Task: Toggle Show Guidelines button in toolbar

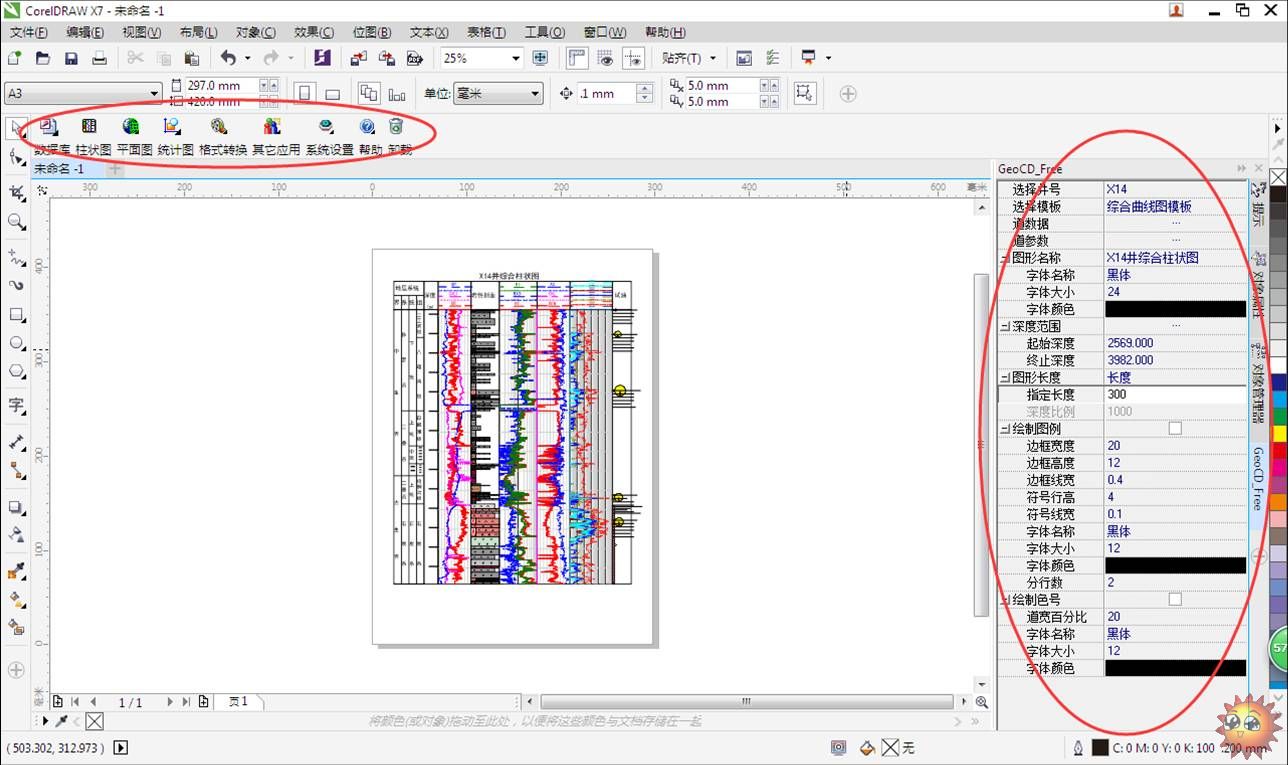Action: (633, 58)
